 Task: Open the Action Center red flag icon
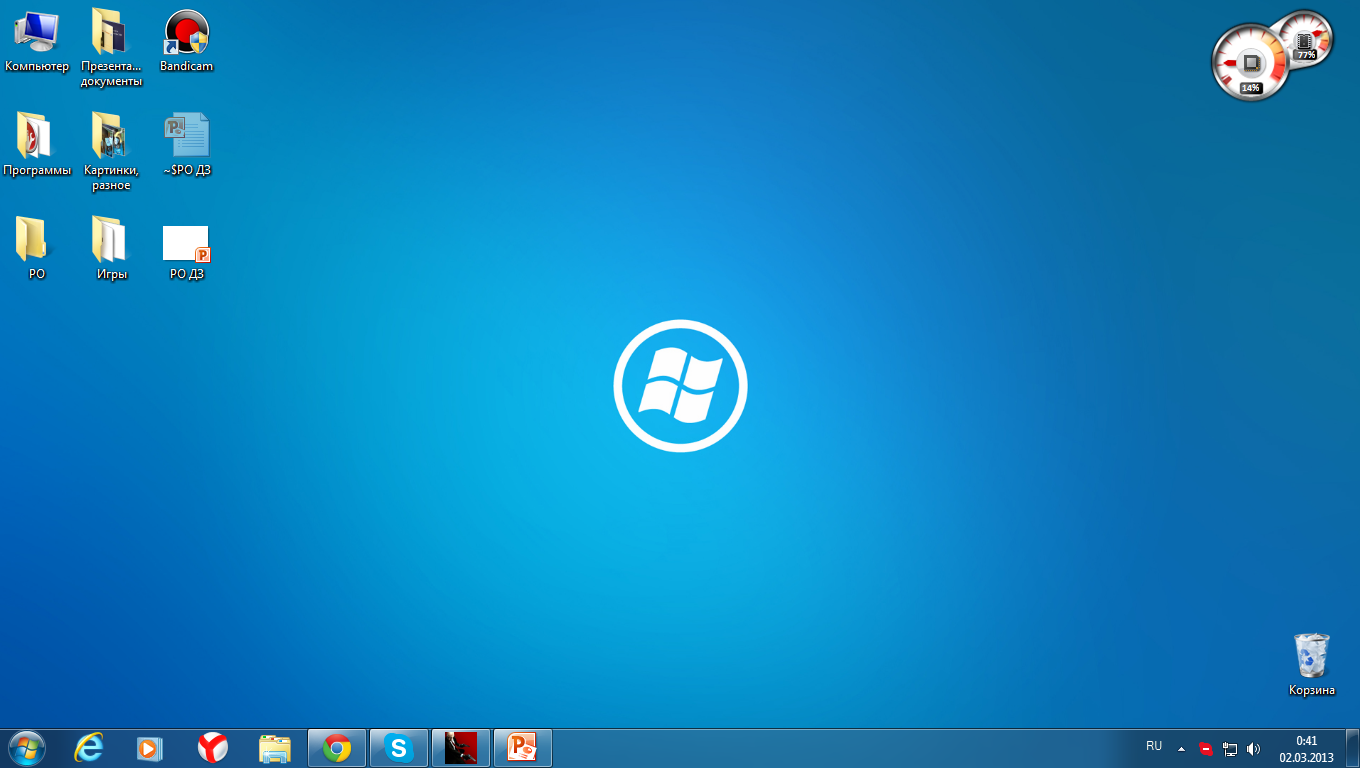(x=1206, y=748)
